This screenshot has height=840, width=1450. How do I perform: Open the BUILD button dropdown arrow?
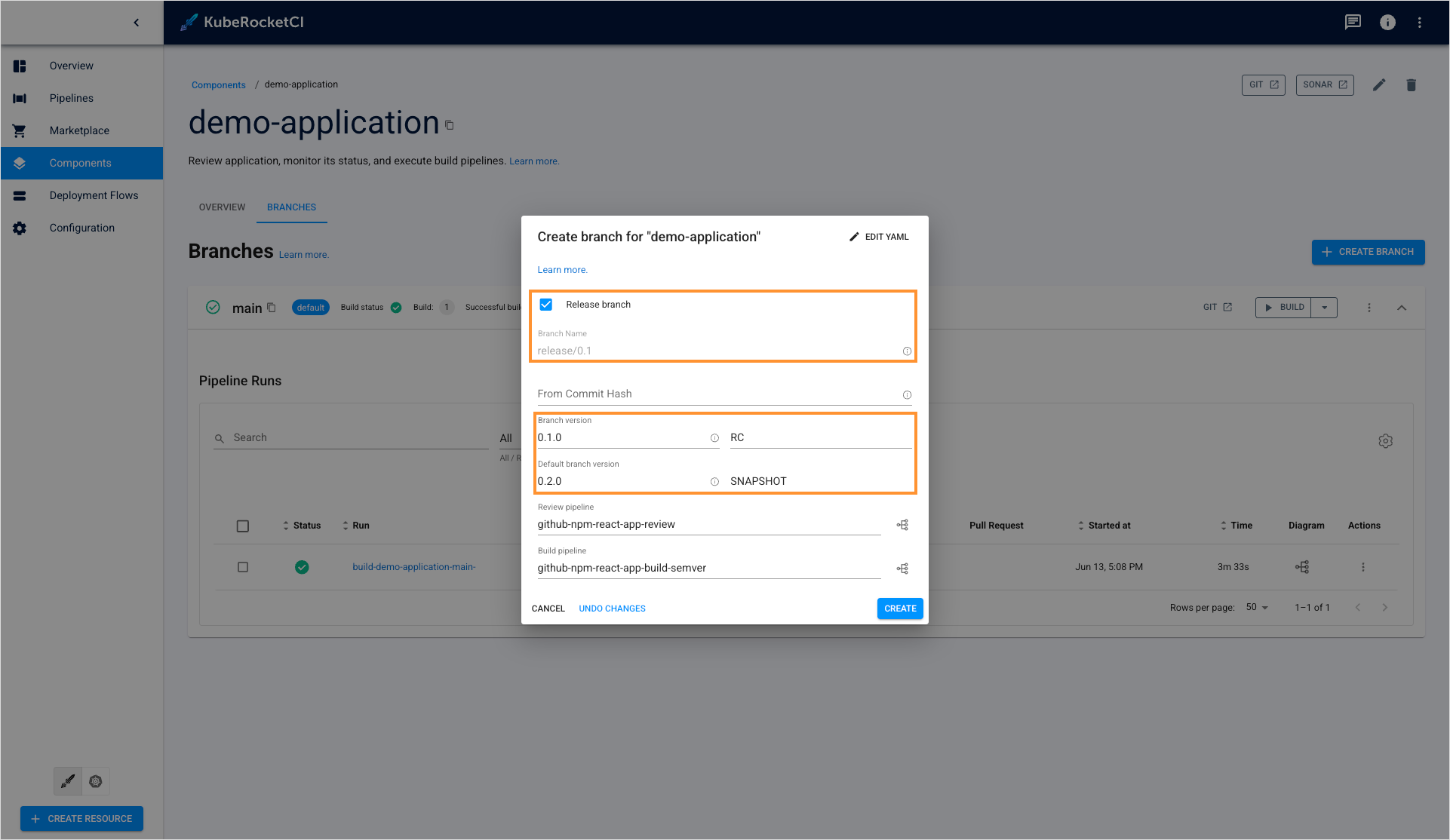(1325, 308)
